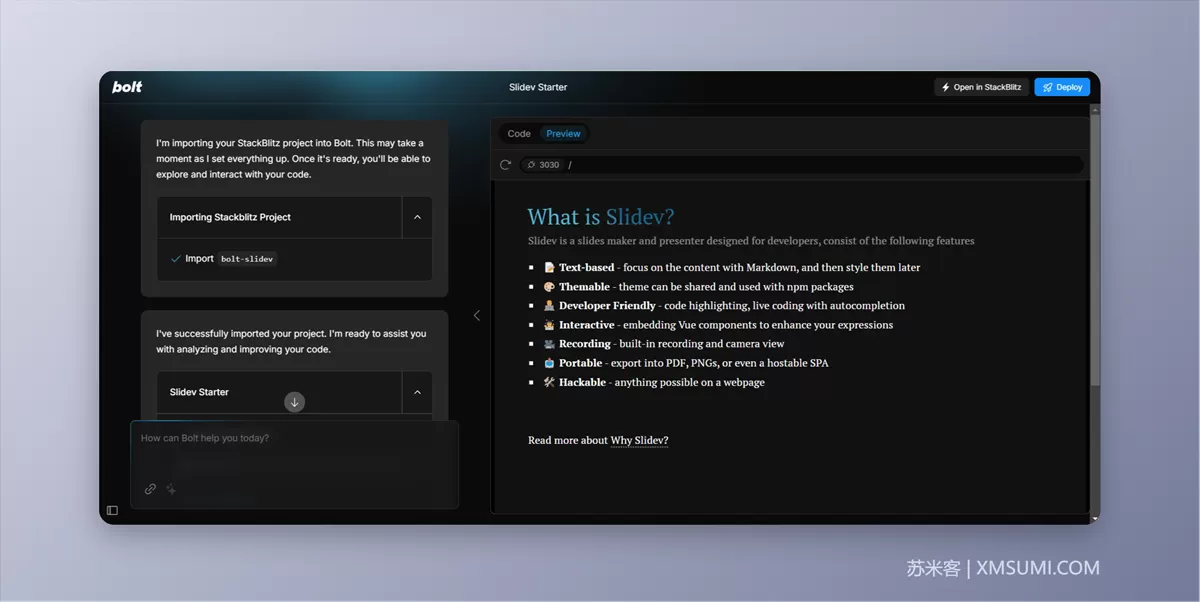The width and height of the screenshot is (1200, 602).
Task: Collapse chat panel with left chevron
Action: tap(476, 315)
